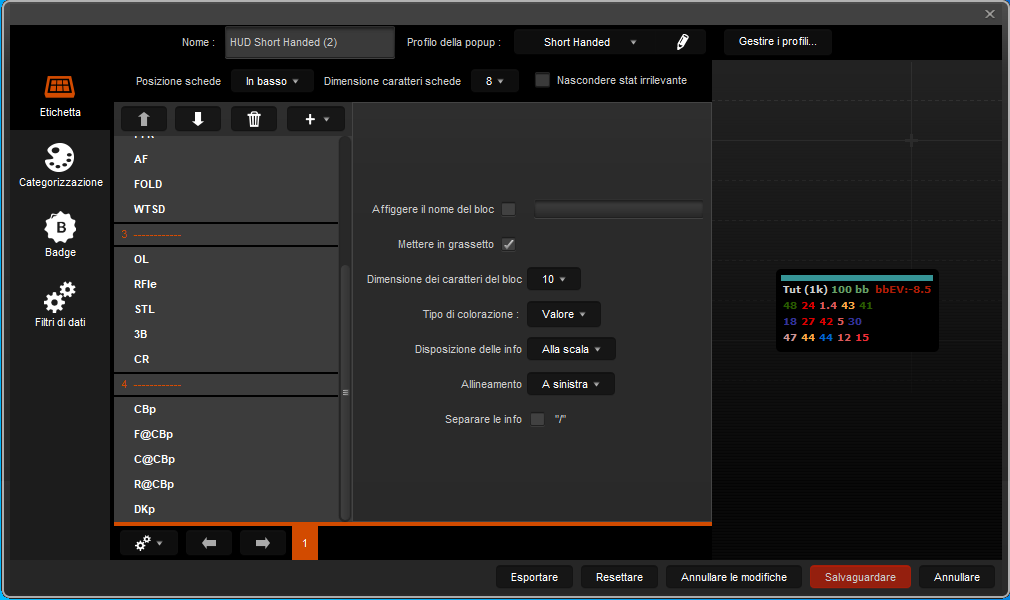The height and width of the screenshot is (600, 1010).
Task: Open the Short Handed popup profile dropdown
Action: coord(589,42)
